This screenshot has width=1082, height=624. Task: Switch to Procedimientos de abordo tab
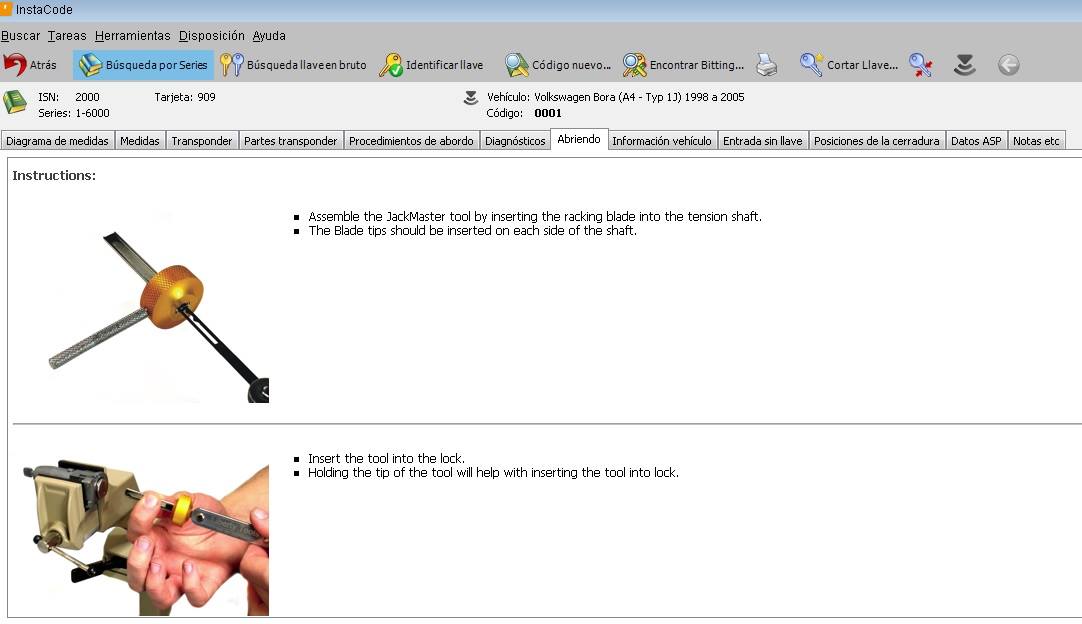tap(411, 141)
